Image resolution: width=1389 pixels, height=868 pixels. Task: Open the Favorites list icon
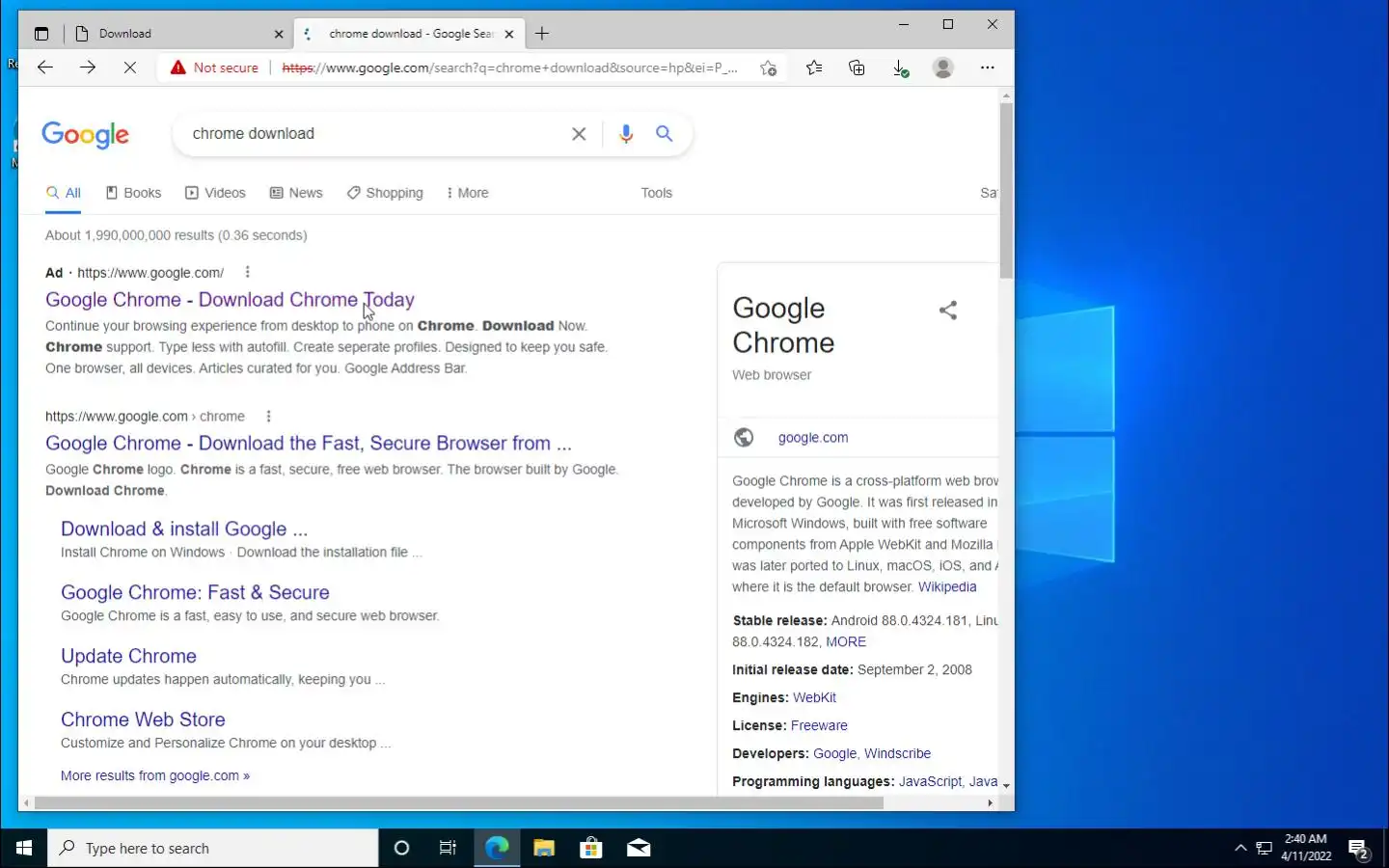point(814,68)
